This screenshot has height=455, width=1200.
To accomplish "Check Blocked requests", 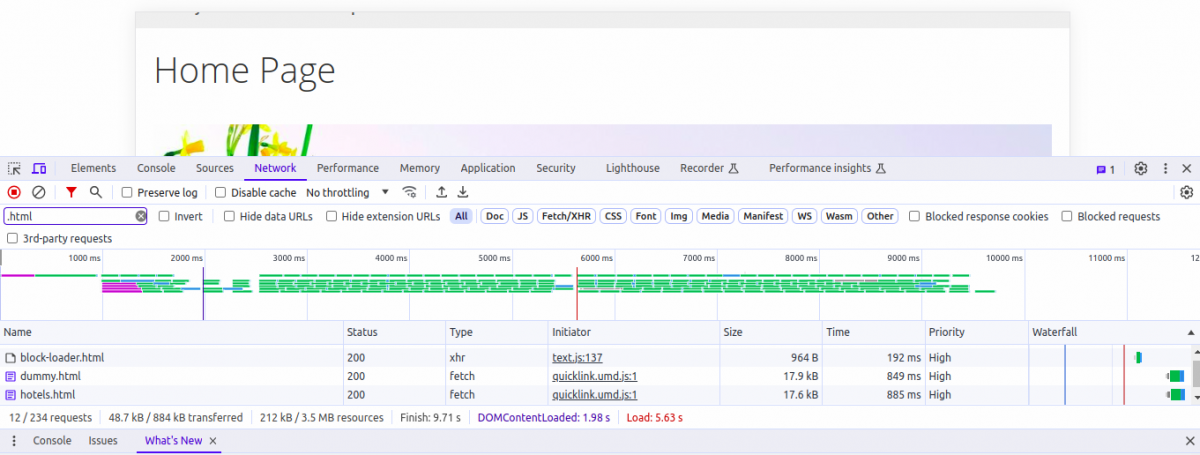I will pyautogui.click(x=1067, y=216).
